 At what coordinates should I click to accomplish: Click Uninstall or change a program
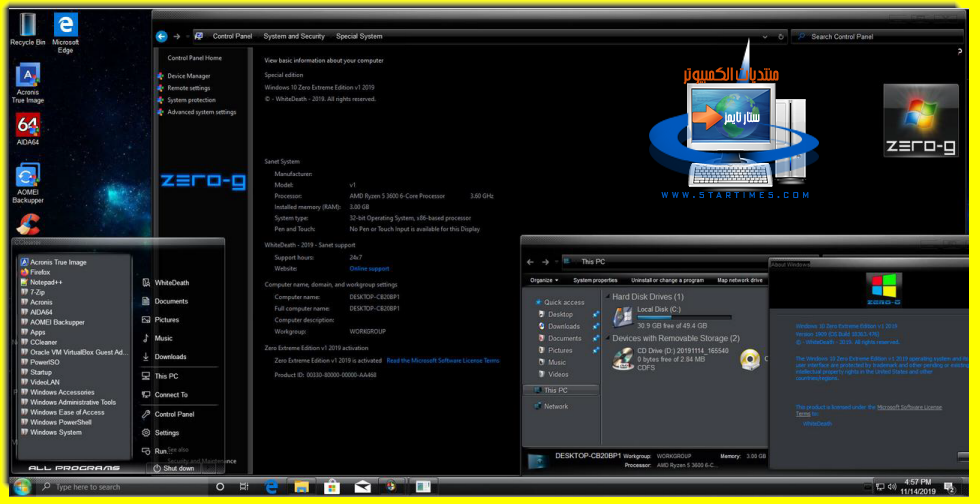[x=668, y=280]
